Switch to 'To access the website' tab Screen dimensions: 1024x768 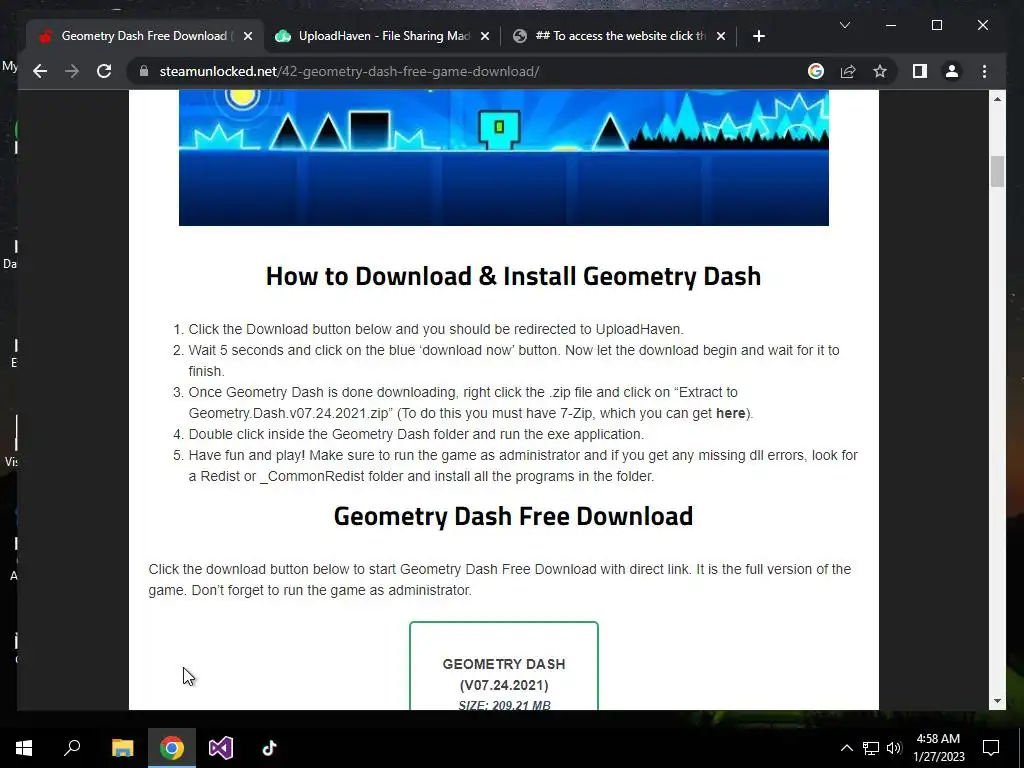coord(619,36)
